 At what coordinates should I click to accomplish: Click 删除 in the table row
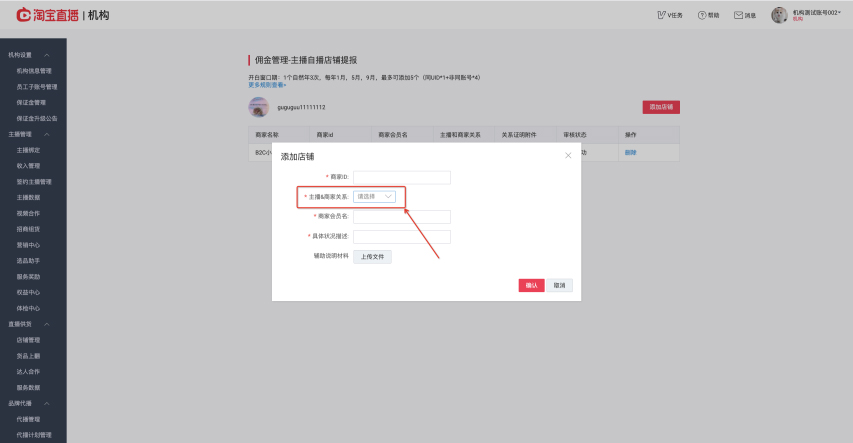click(x=631, y=152)
